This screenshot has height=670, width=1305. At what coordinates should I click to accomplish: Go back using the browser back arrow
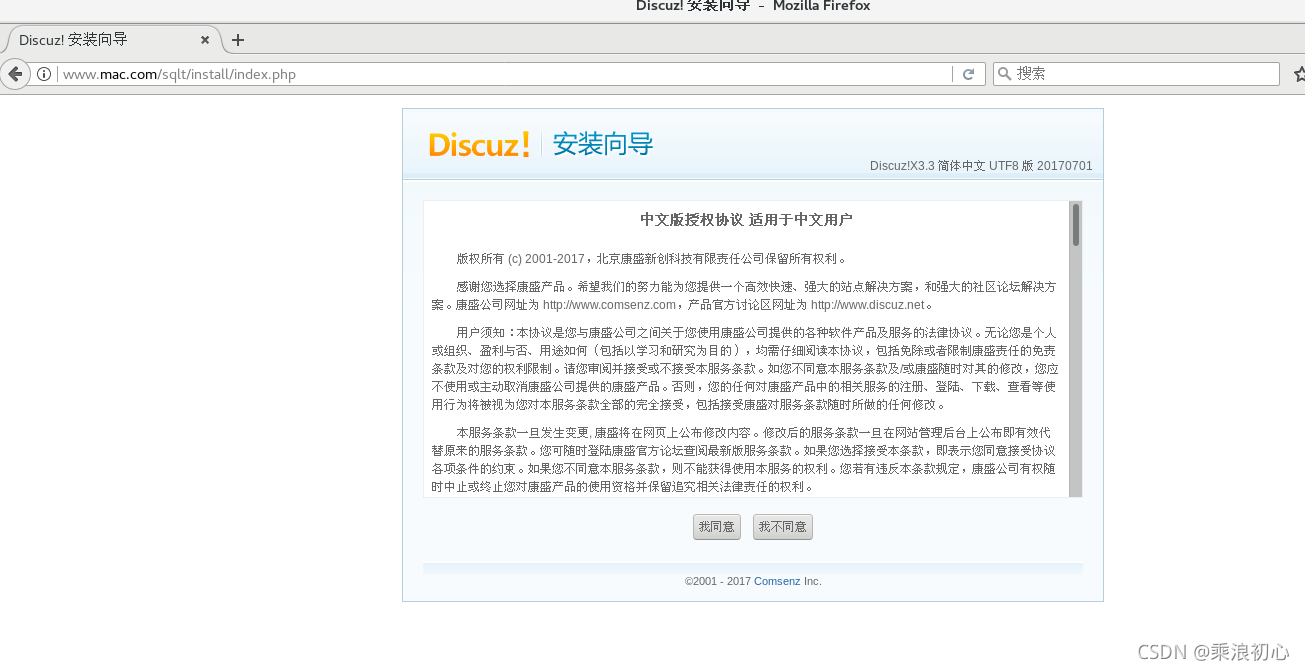tap(14, 74)
